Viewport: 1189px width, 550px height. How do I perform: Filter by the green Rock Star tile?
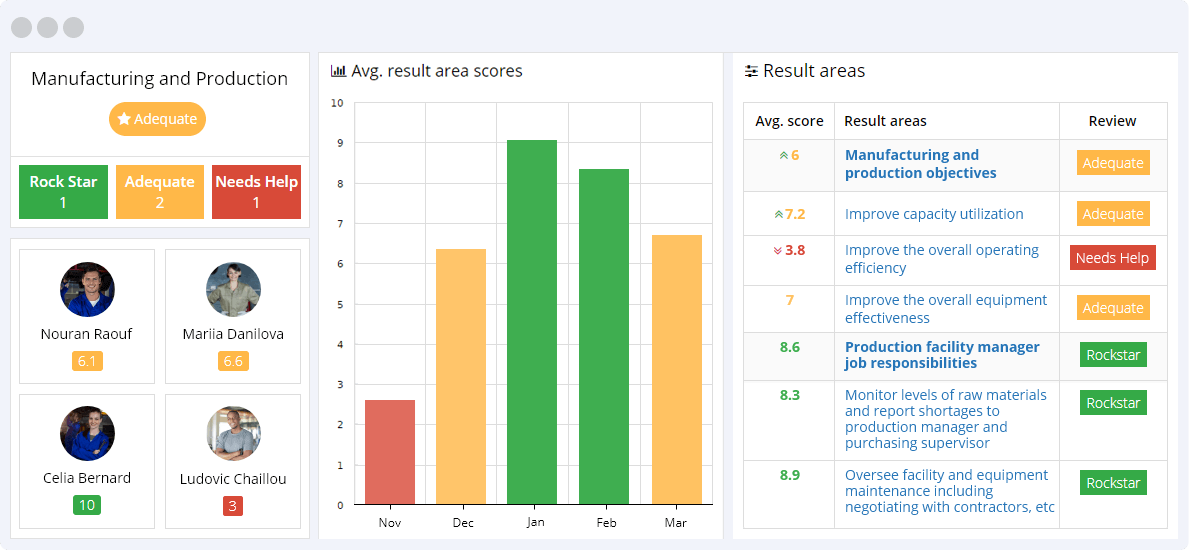point(63,192)
